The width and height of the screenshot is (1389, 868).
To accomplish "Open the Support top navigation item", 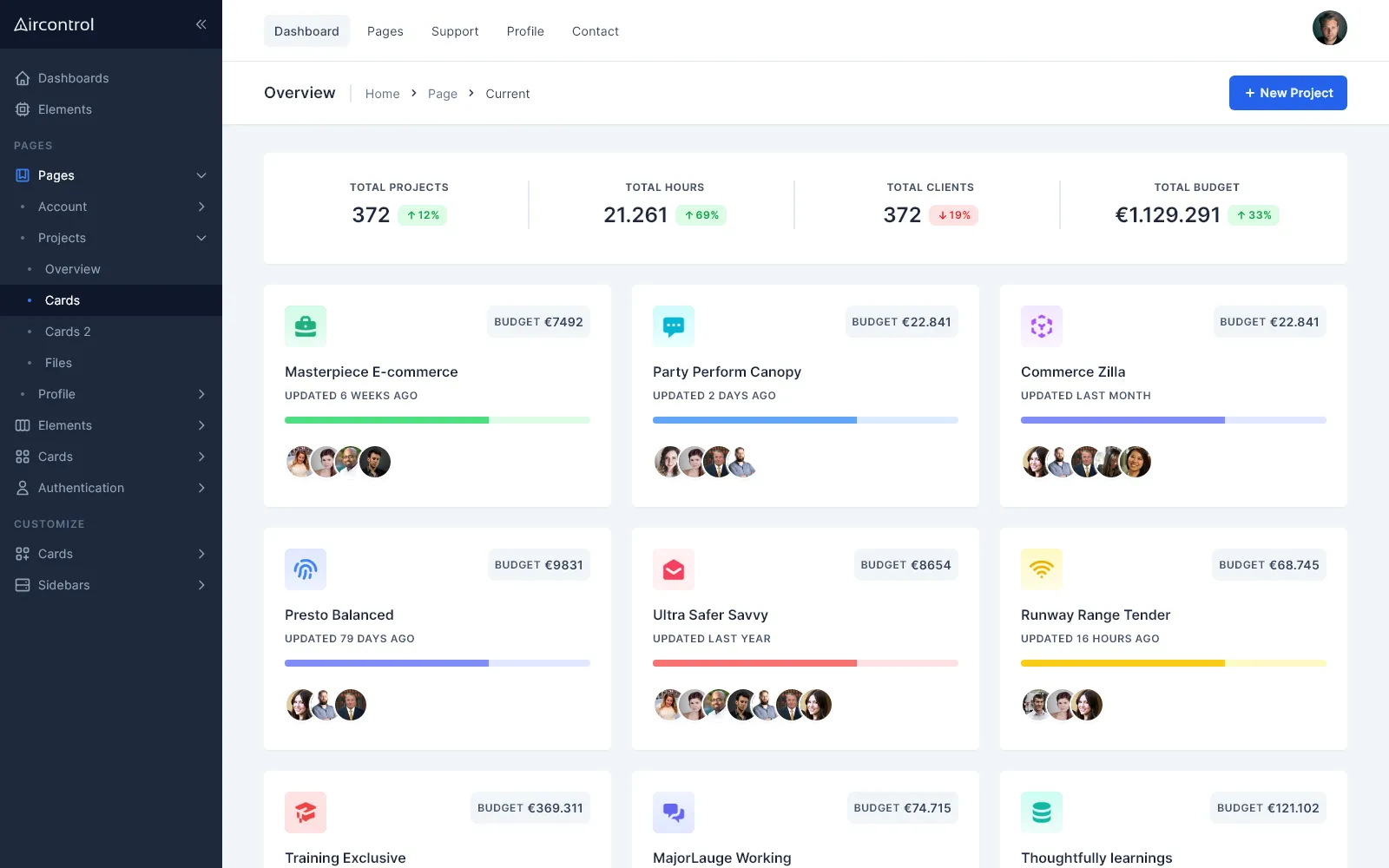I will click(455, 31).
